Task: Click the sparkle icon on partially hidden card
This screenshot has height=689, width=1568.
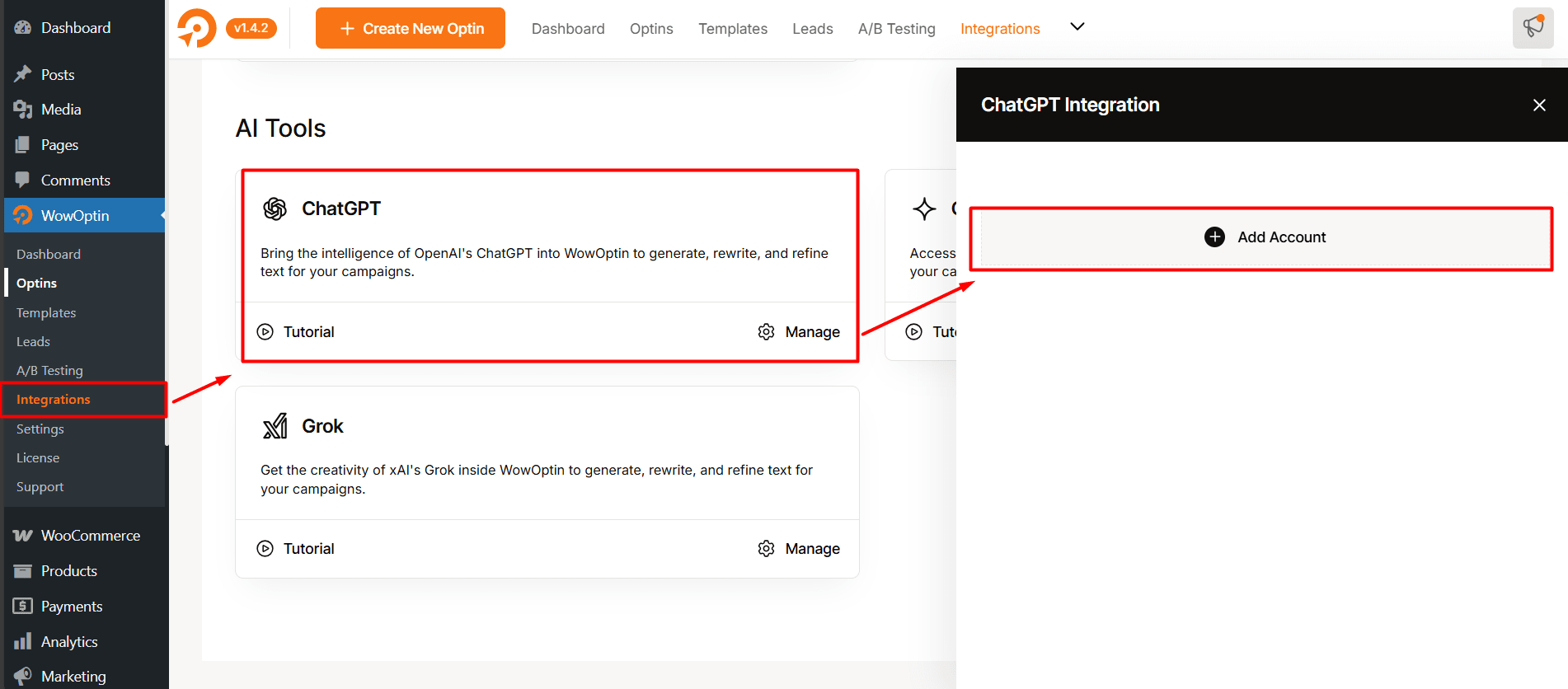Action: 924,209
